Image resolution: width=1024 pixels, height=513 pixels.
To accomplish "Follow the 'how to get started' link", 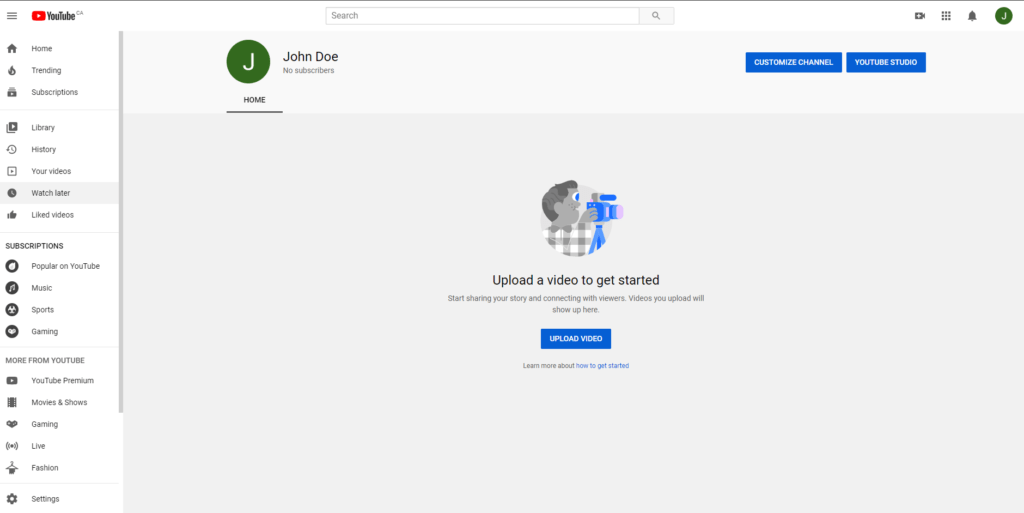I will click(x=602, y=366).
